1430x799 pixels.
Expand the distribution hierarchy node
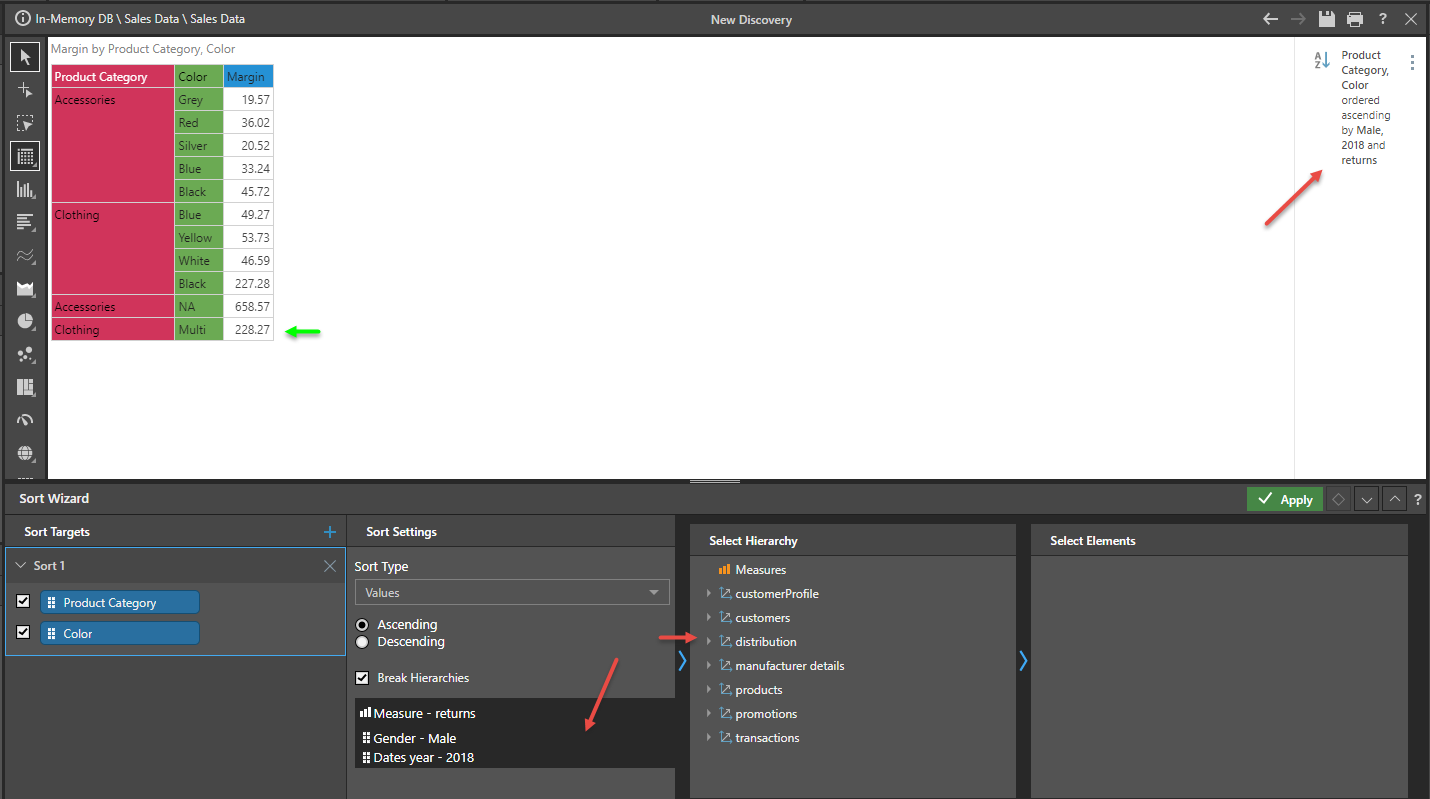point(709,642)
